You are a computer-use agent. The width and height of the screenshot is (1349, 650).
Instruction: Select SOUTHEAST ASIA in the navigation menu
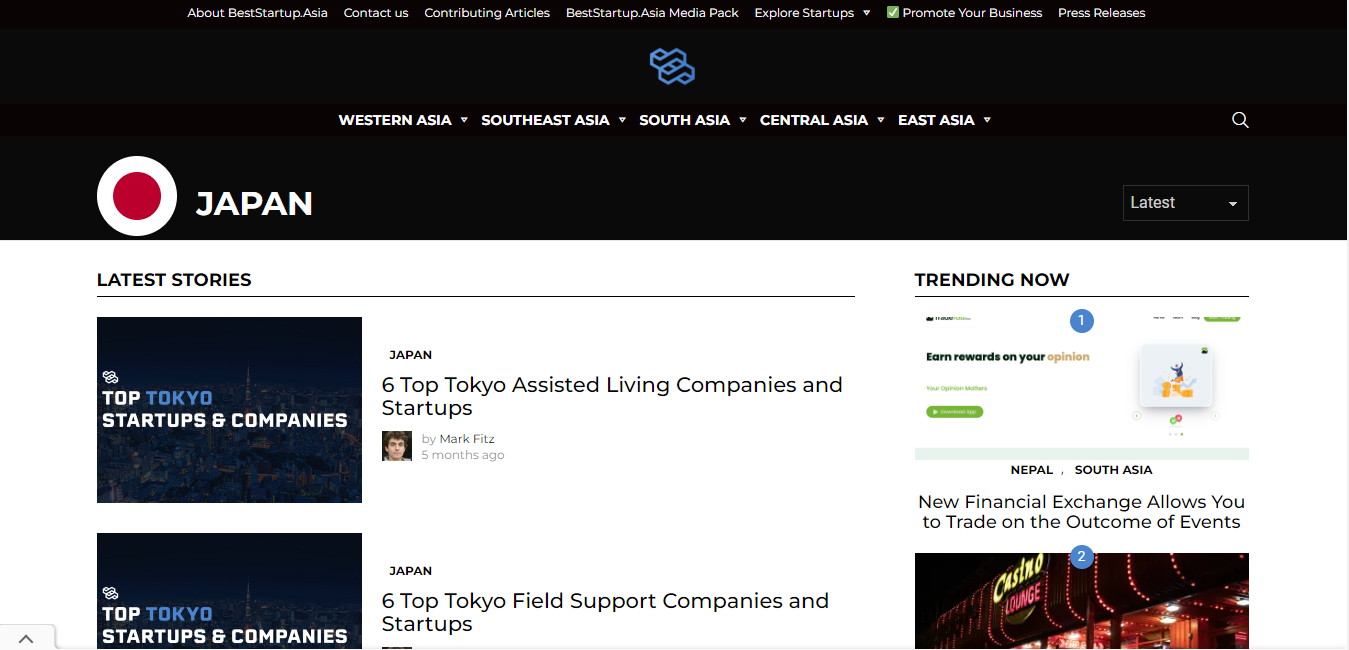[x=545, y=119]
